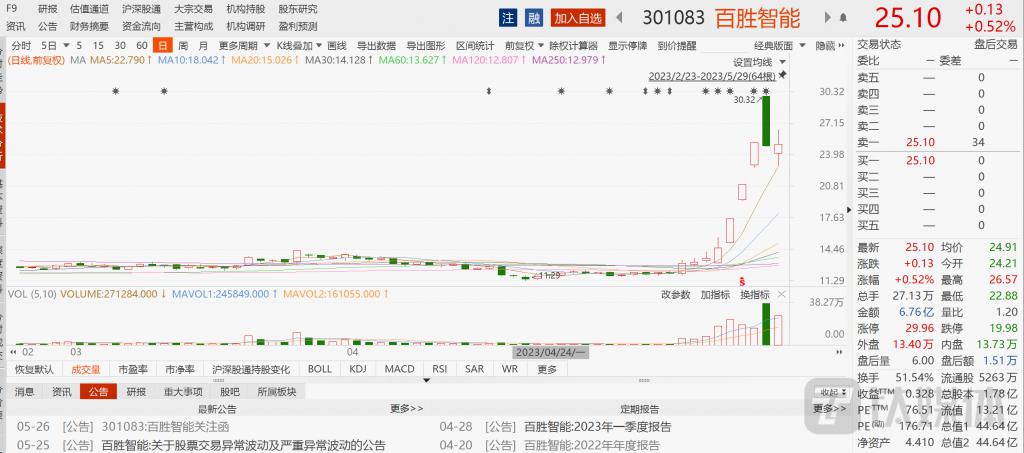The height and width of the screenshot is (453, 1024).
Task: Click the 换指标 button
Action: (x=754, y=294)
